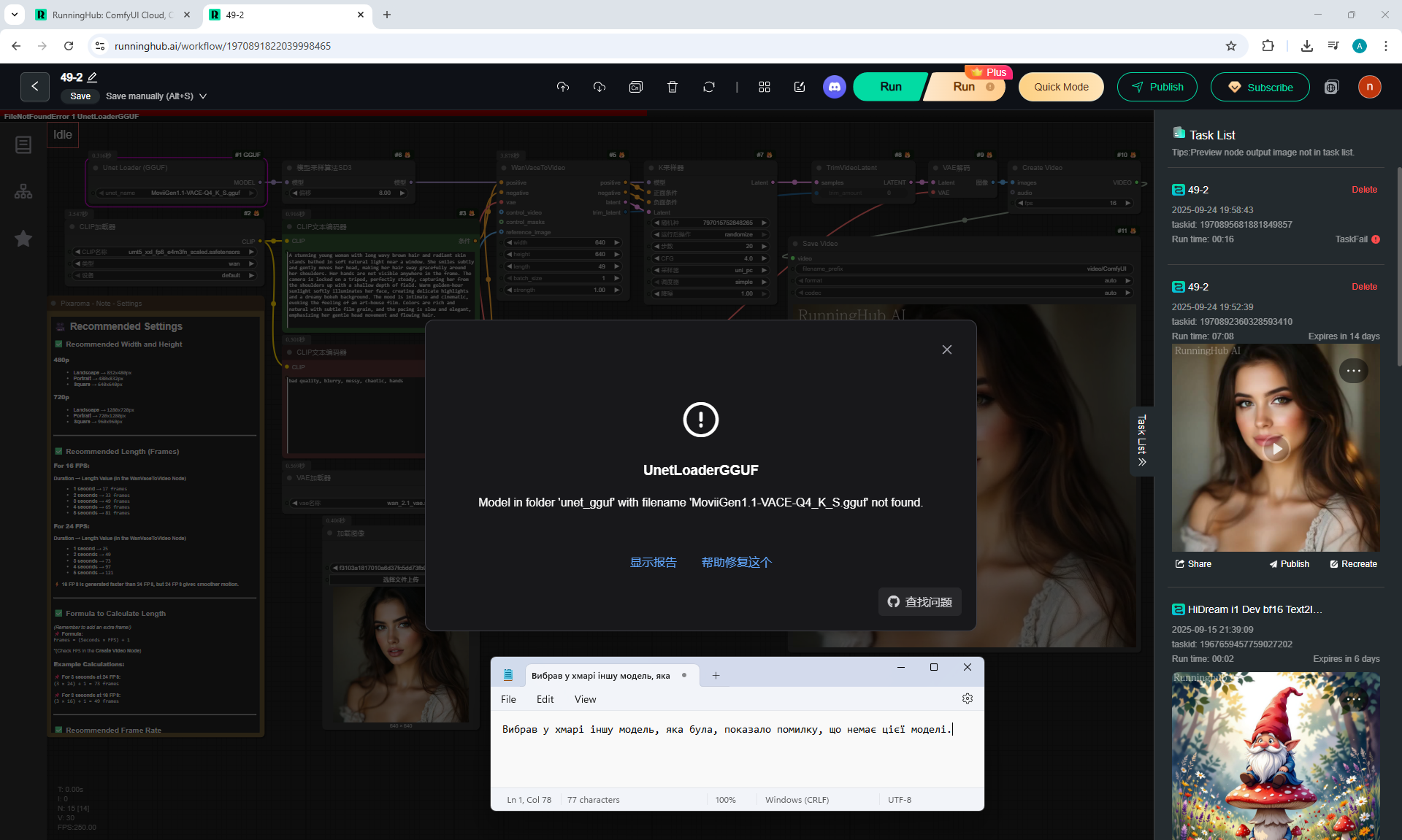Open three-dots menu on portrait video

coord(1353,371)
